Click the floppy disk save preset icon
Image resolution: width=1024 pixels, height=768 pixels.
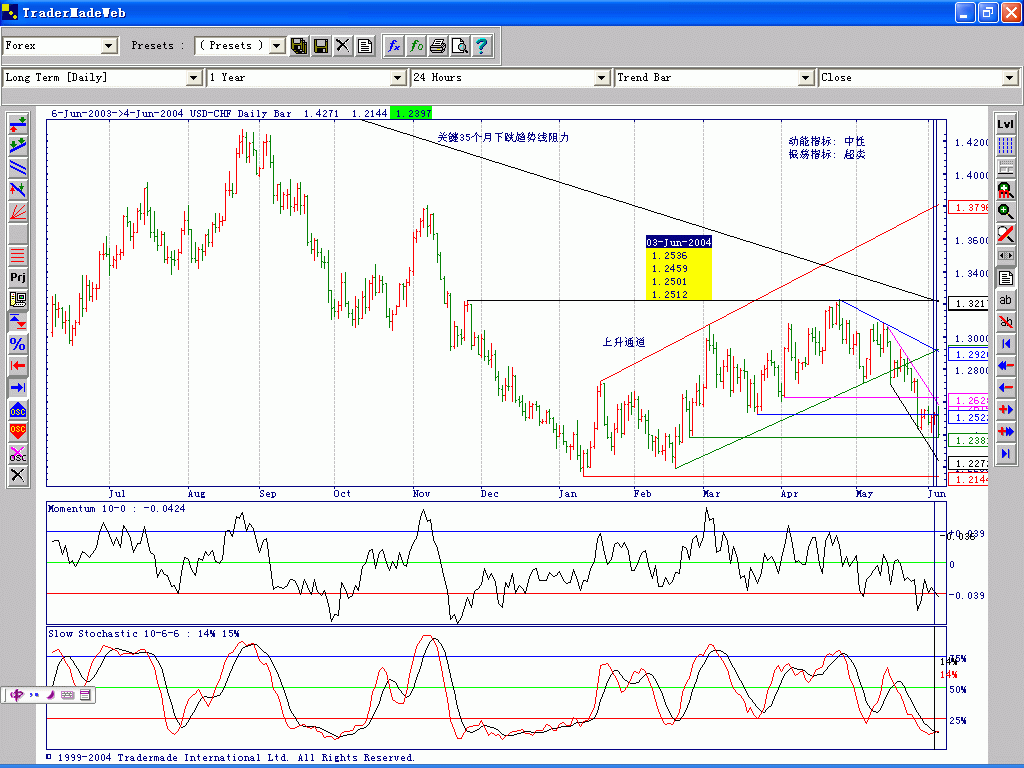(321, 46)
